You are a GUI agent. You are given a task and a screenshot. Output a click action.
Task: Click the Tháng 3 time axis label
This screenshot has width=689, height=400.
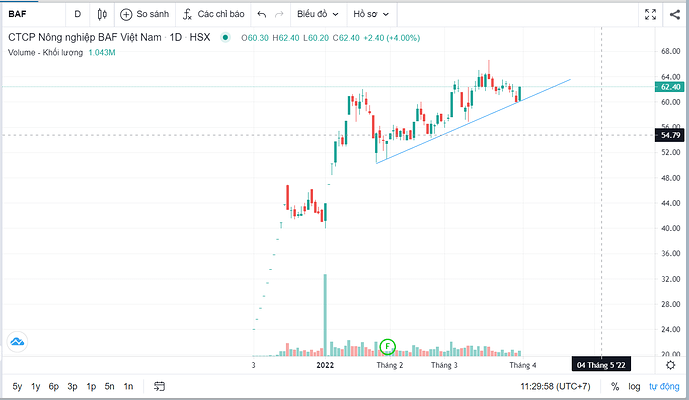444,365
